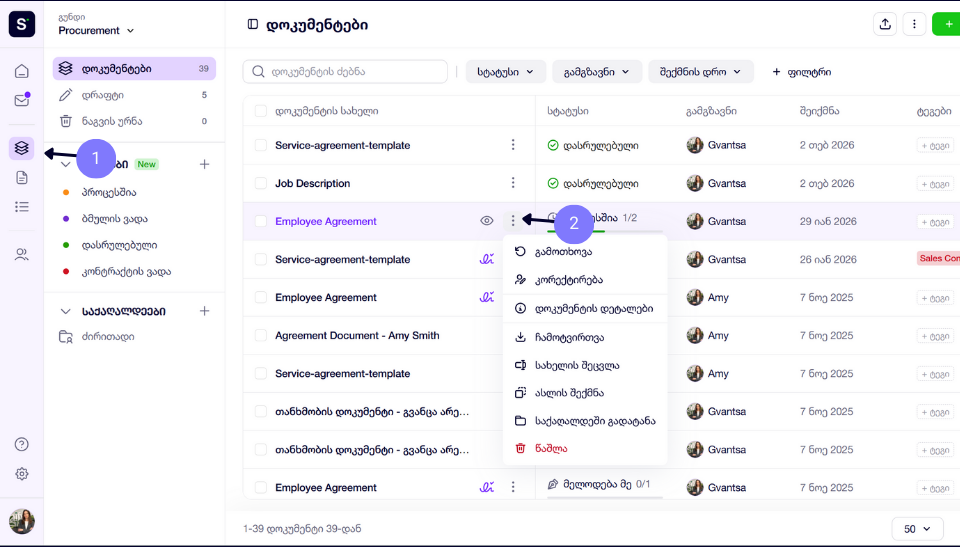Open the help question mark icon

click(x=21, y=444)
